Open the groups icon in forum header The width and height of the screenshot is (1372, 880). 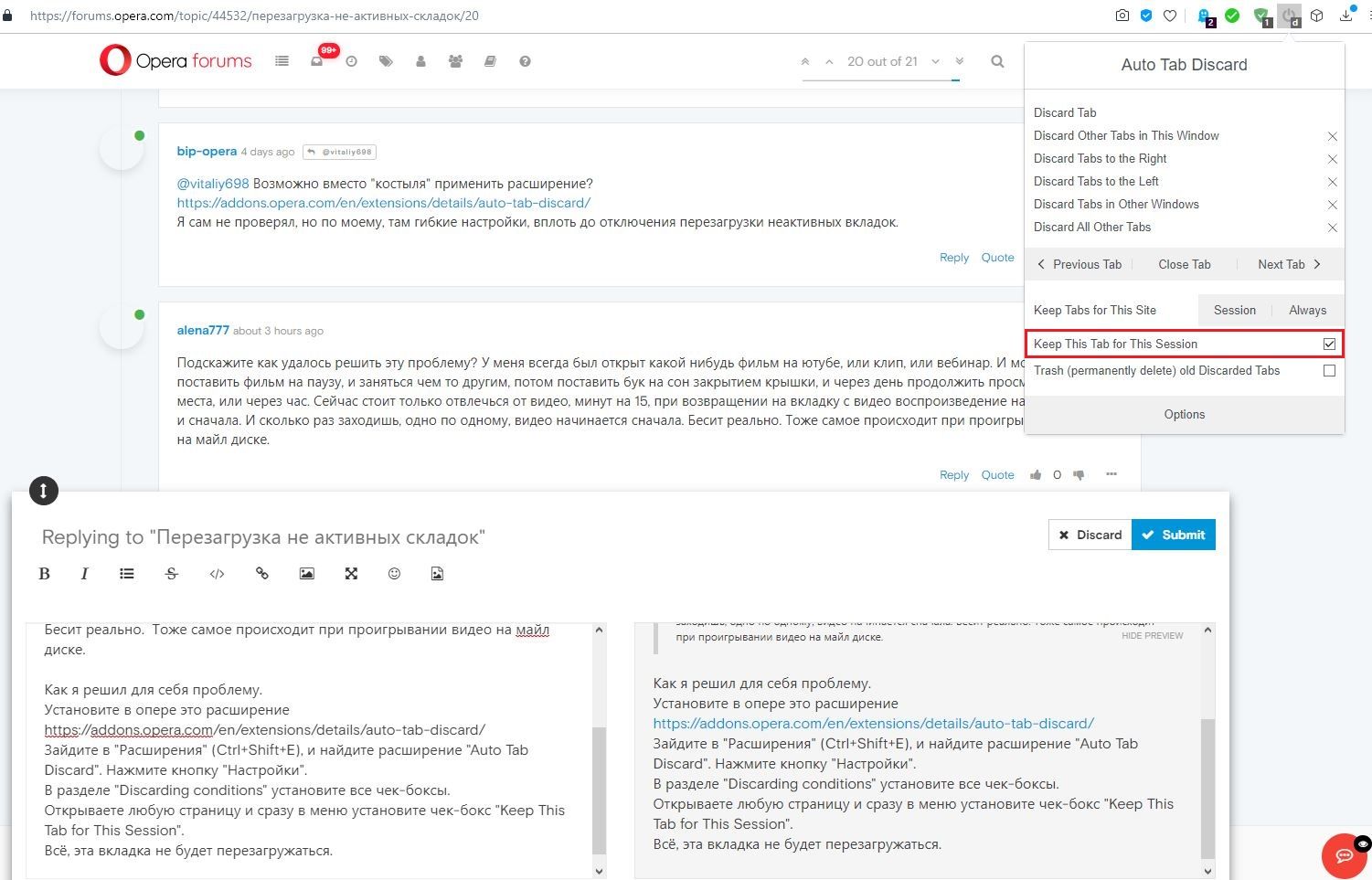click(455, 61)
